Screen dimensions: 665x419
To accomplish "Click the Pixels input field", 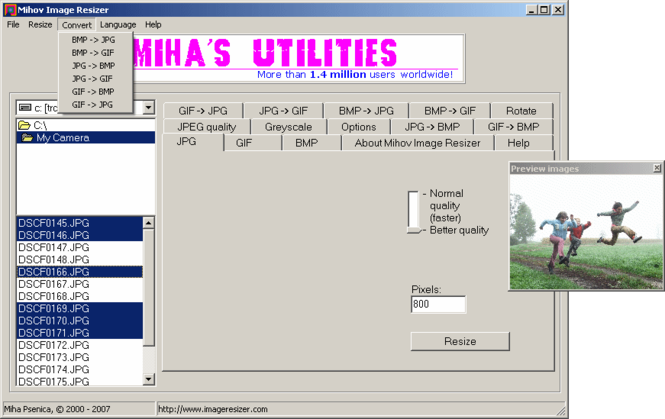I will 438,304.
